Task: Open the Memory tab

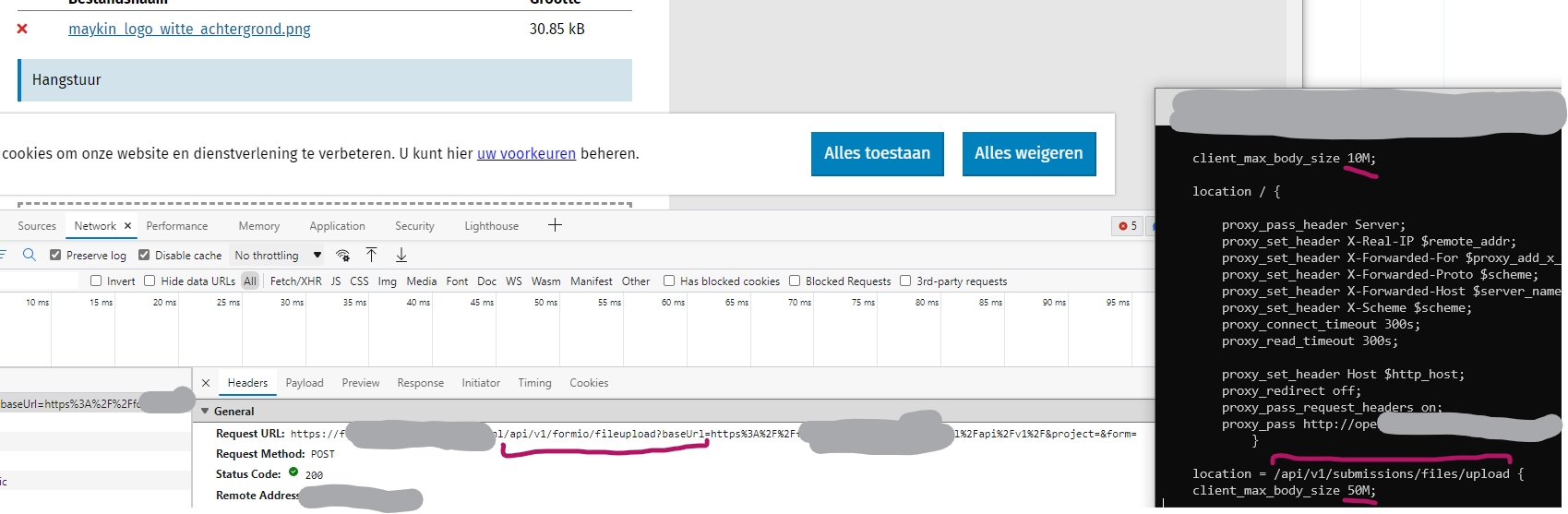Action: [259, 226]
